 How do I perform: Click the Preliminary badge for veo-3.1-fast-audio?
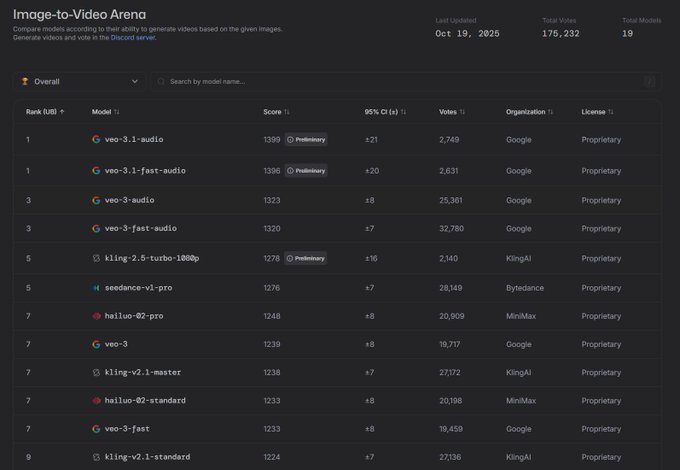click(x=306, y=171)
